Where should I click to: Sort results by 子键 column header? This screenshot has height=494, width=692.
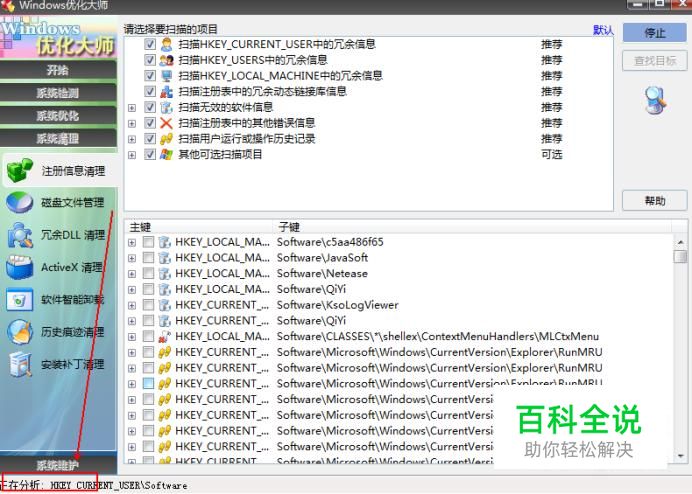[x=471, y=227]
